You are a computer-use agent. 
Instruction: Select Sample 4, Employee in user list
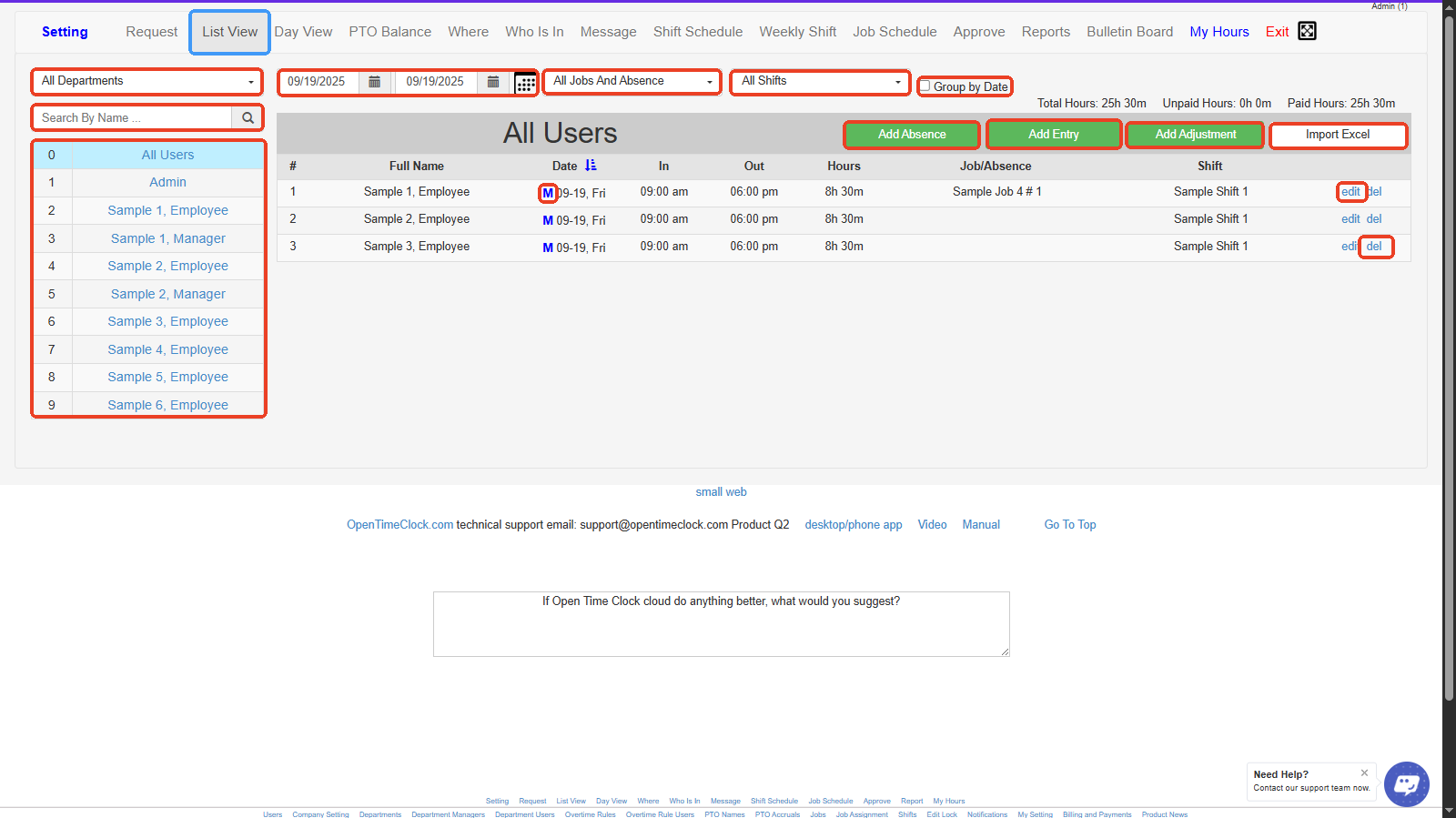pos(167,349)
